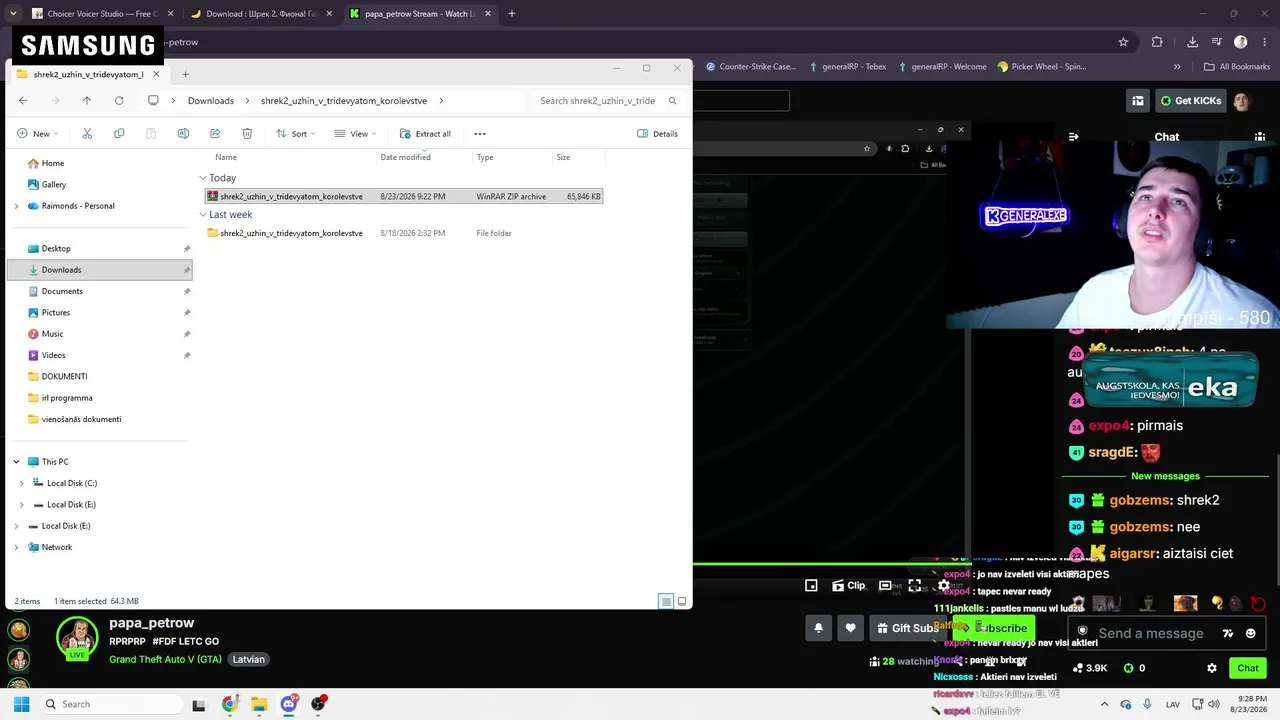
Task: Show more Chrome bookmarks chevron
Action: [1177, 67]
